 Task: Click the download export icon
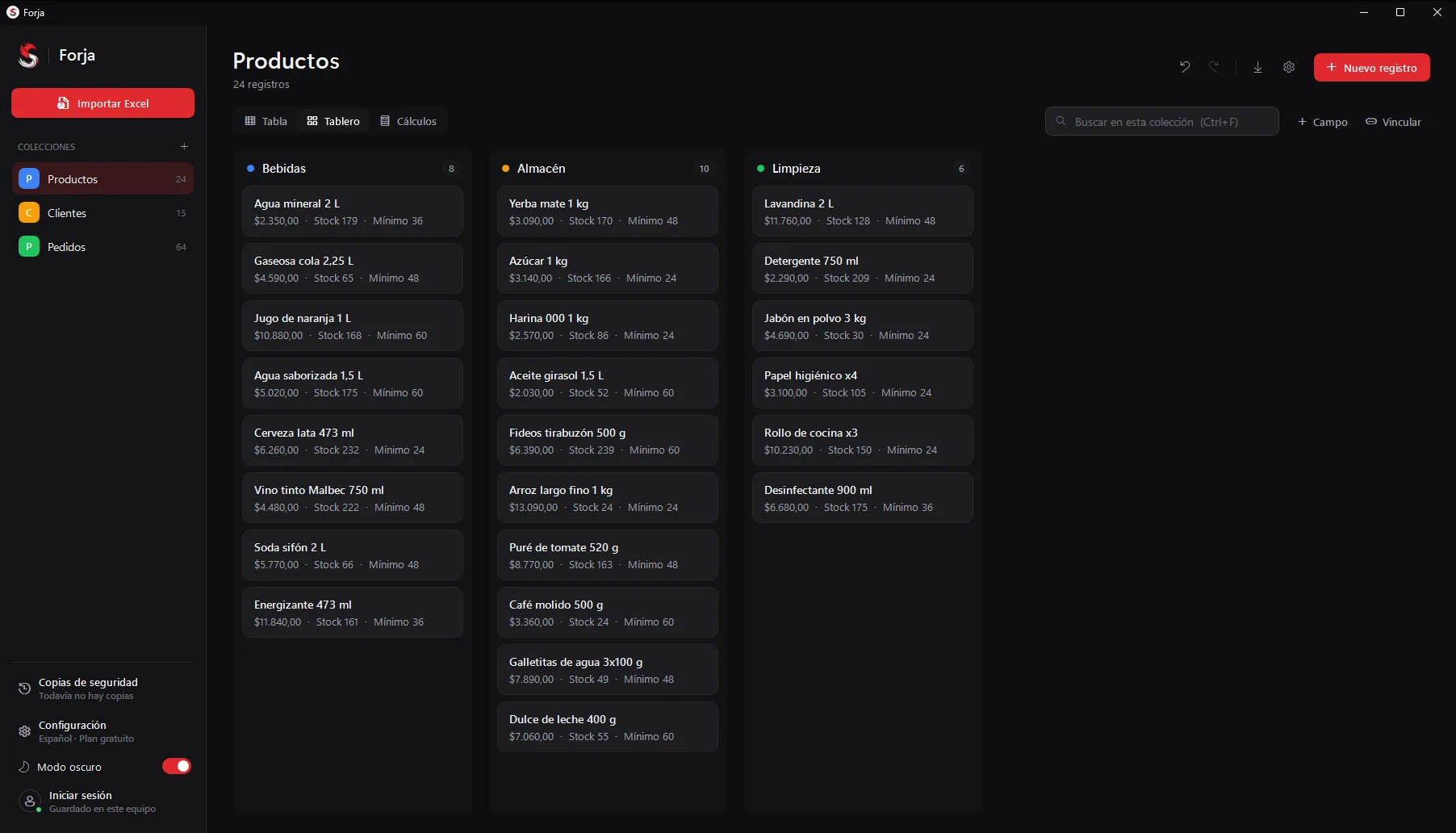pos(1257,67)
